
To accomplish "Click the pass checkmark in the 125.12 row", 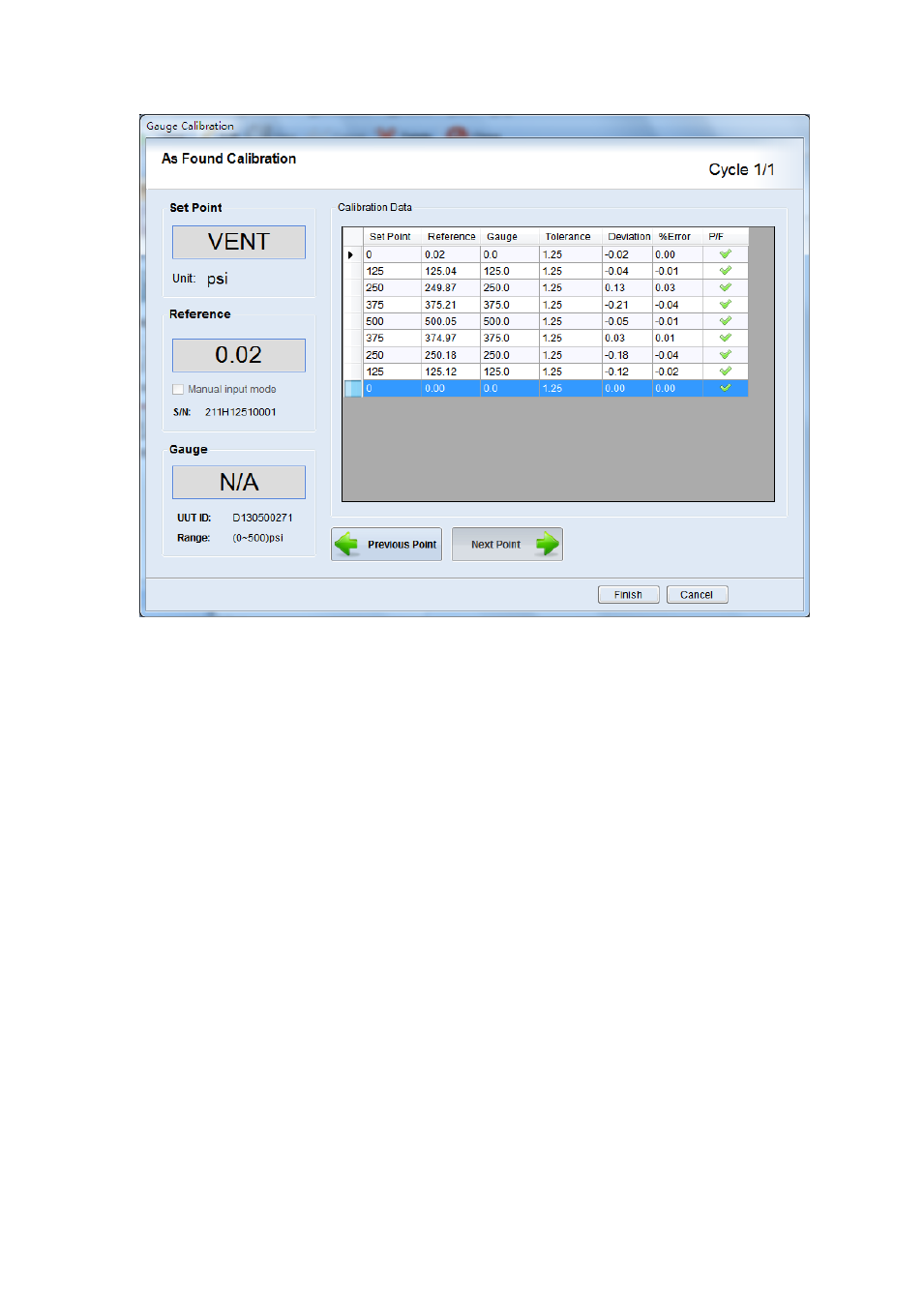I will pyautogui.click(x=725, y=371).
